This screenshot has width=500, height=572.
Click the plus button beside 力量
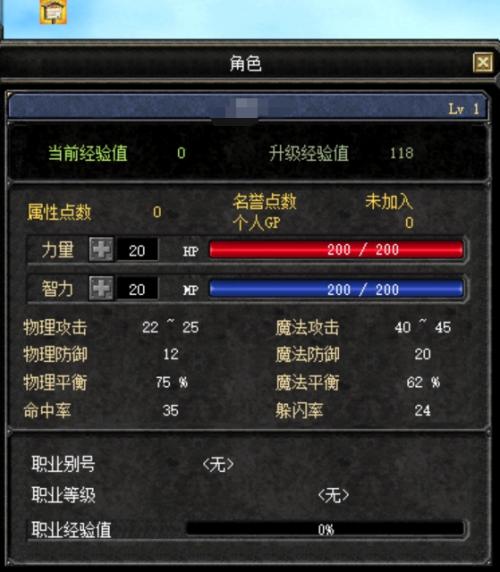(101, 250)
